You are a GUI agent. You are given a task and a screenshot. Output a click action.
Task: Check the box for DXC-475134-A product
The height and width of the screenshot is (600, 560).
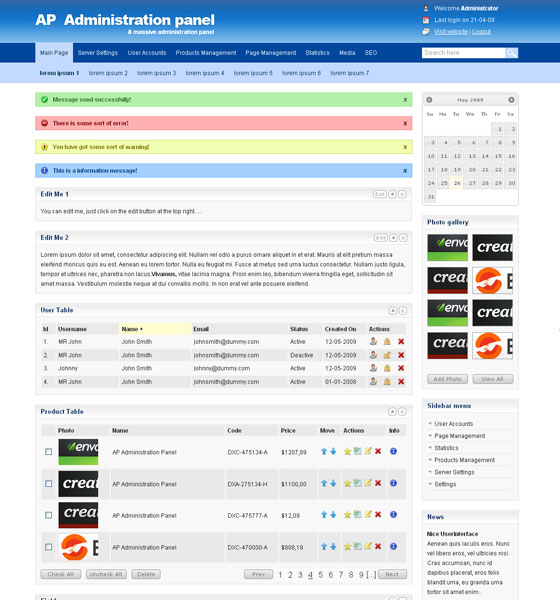(49, 452)
